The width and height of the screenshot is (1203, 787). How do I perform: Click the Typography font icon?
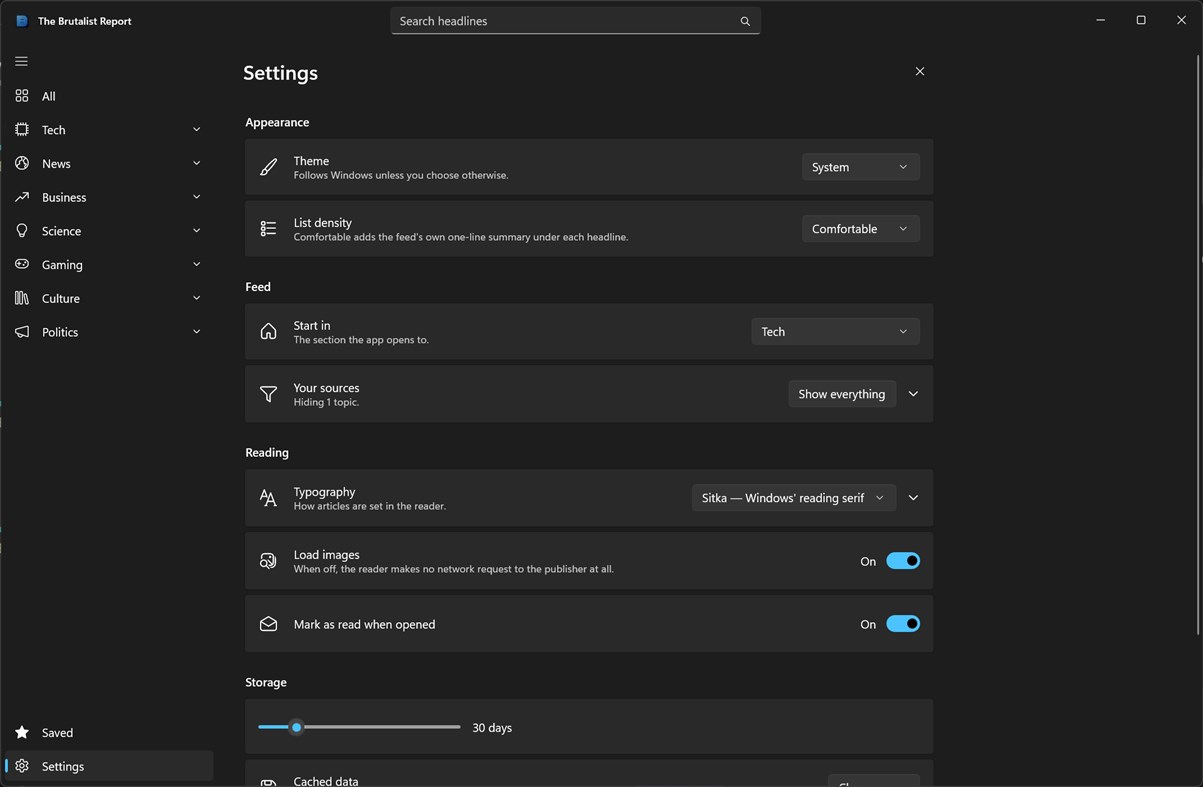coord(268,498)
